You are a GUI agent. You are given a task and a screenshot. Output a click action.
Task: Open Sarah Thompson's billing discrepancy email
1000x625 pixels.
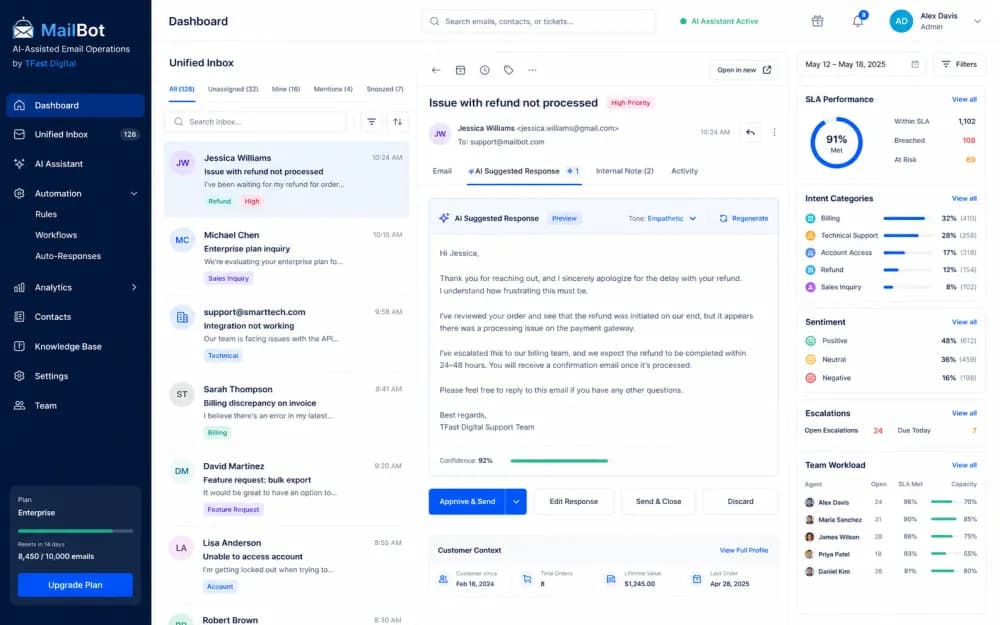click(x=286, y=411)
